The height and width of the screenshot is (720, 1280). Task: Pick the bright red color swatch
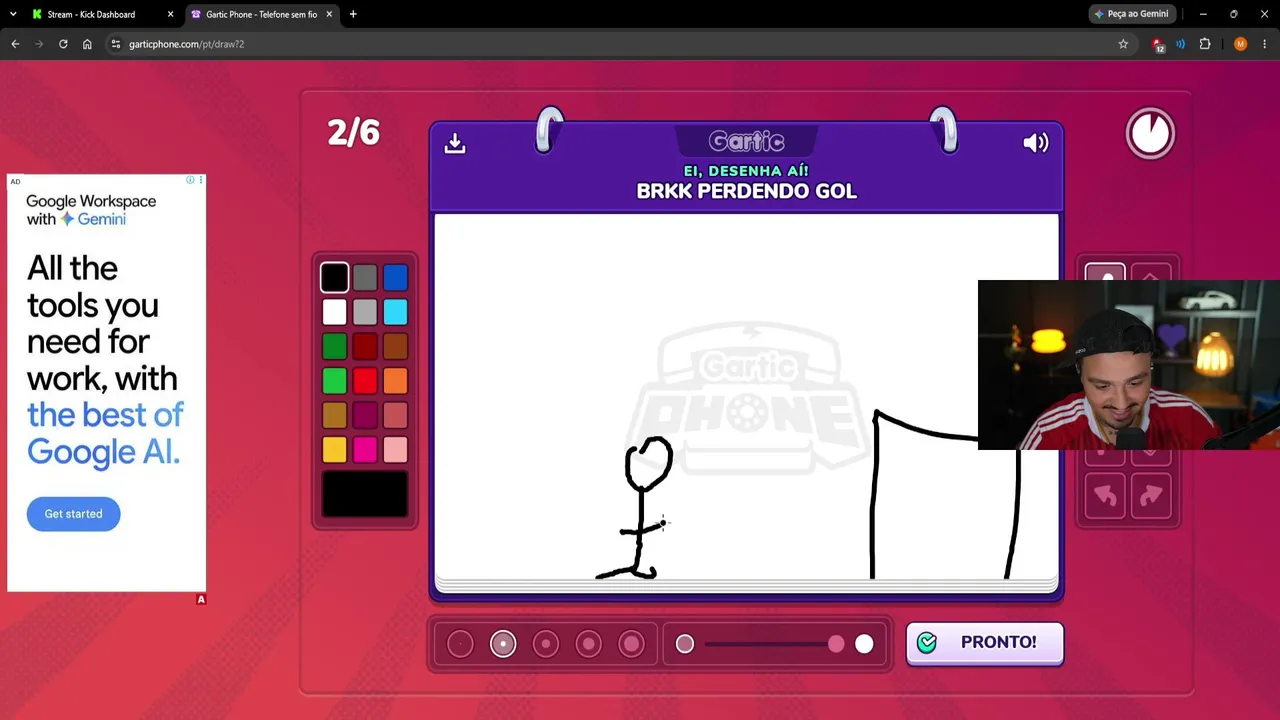coord(365,381)
